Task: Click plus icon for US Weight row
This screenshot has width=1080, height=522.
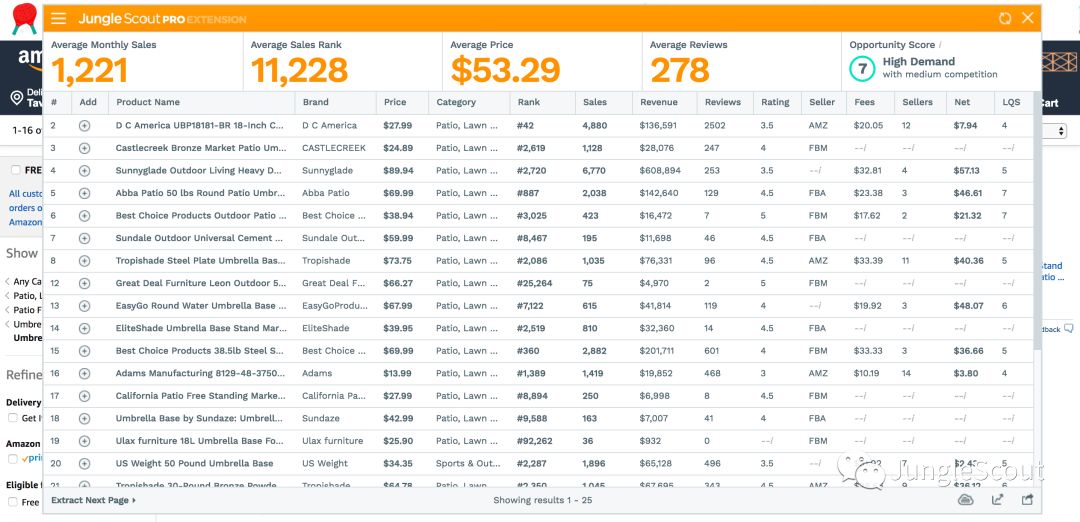Action: pos(84,464)
